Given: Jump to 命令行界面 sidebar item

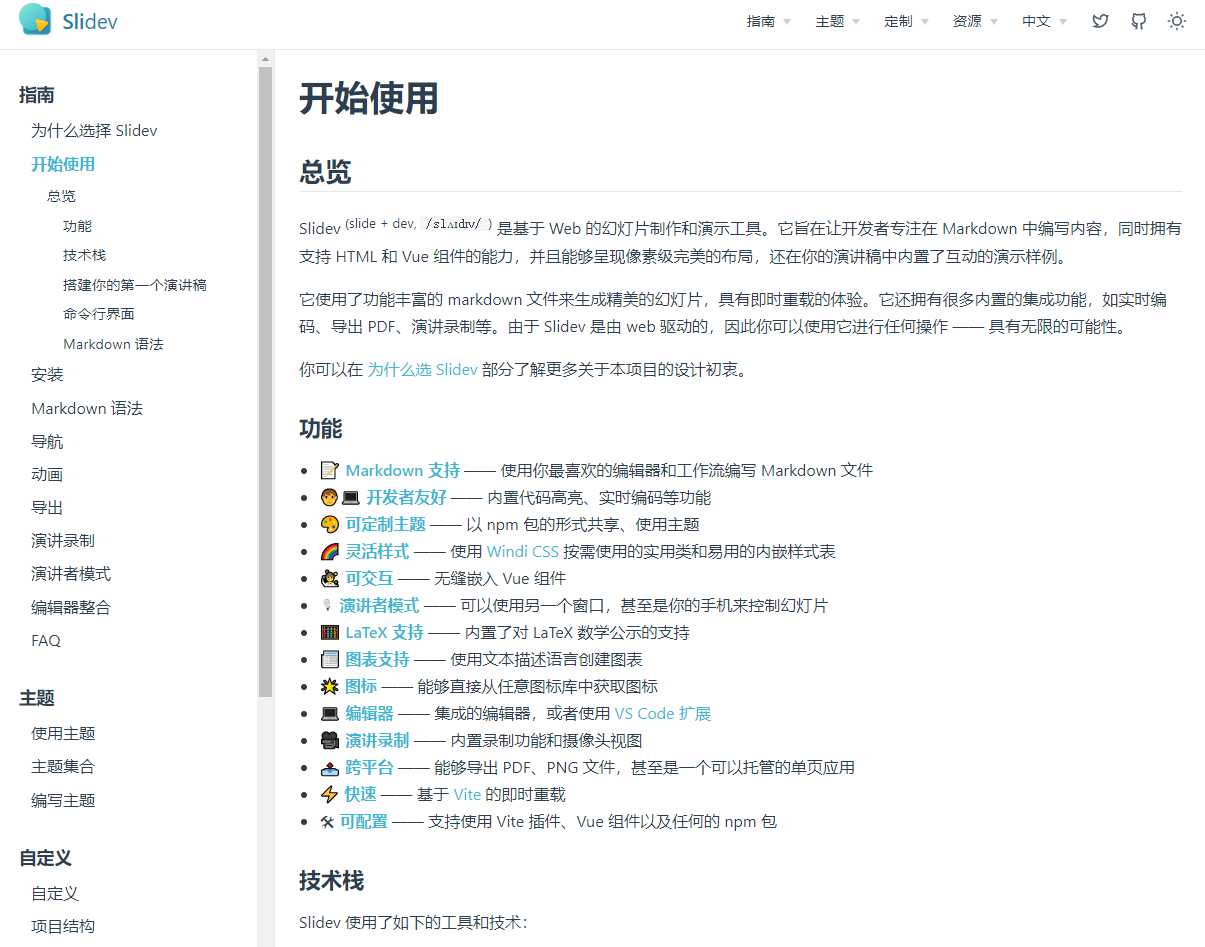Looking at the screenshot, I should click(x=99, y=314).
